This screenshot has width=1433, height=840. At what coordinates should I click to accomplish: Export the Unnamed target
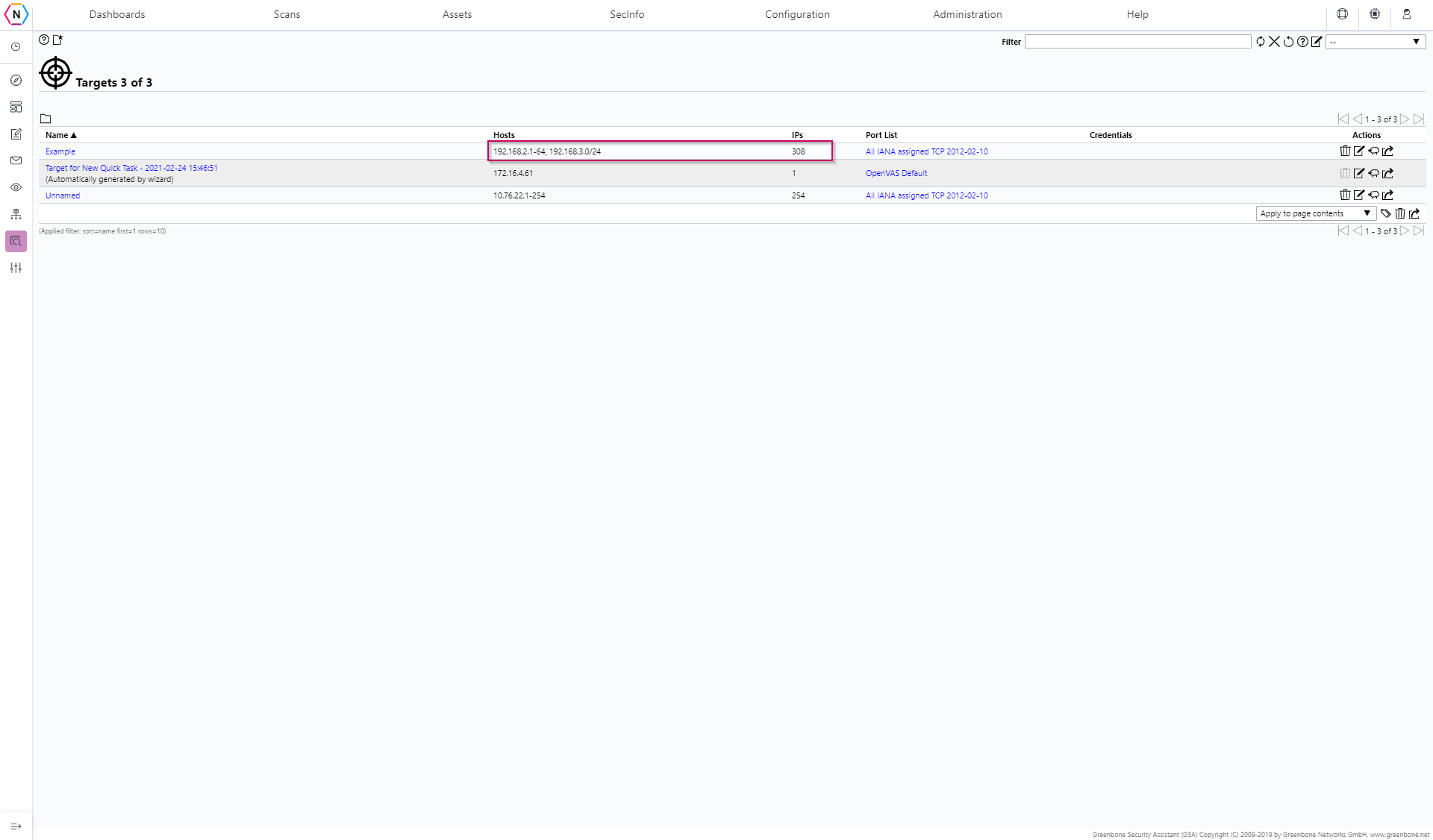point(1387,195)
